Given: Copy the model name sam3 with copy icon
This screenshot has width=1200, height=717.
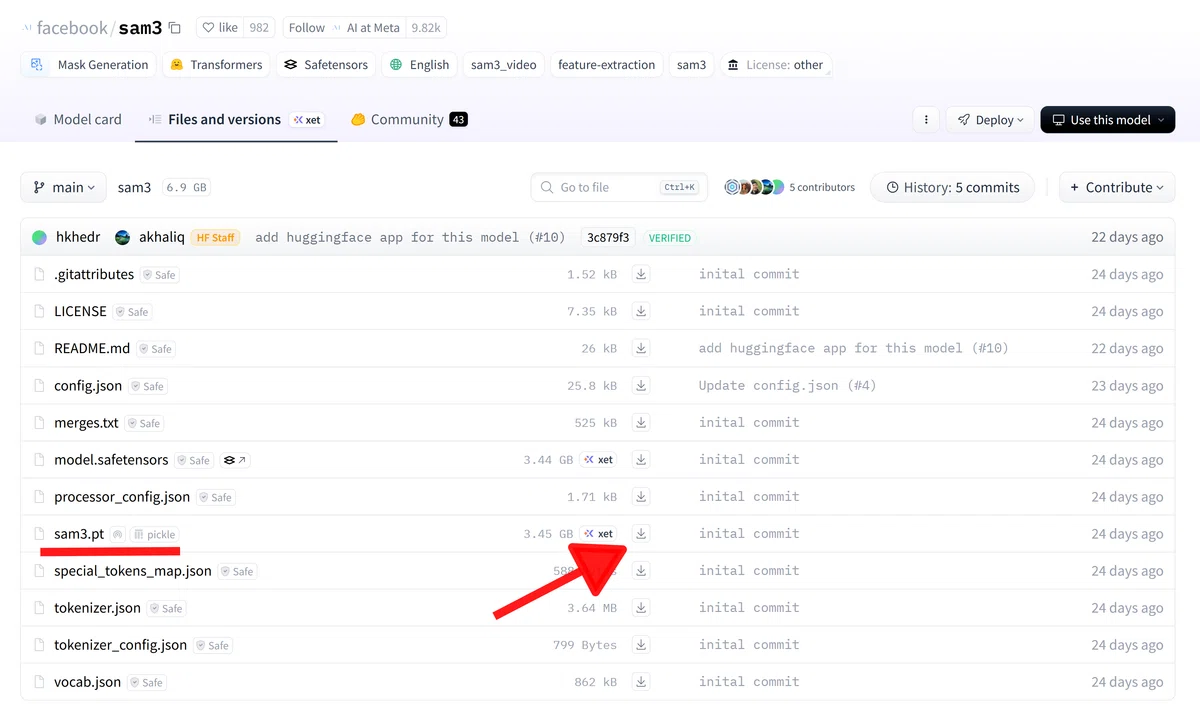Looking at the screenshot, I should pyautogui.click(x=175, y=28).
